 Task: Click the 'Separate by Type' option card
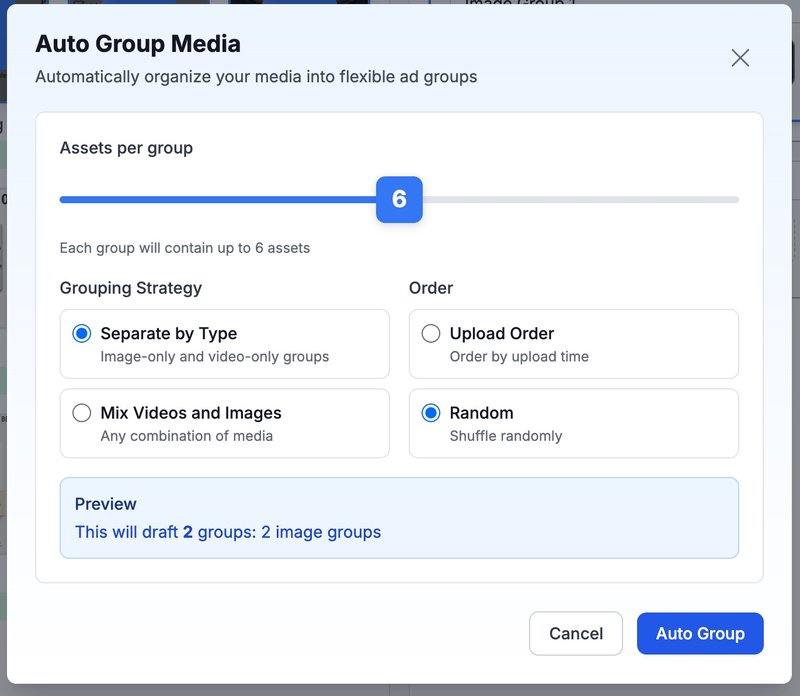click(224, 343)
